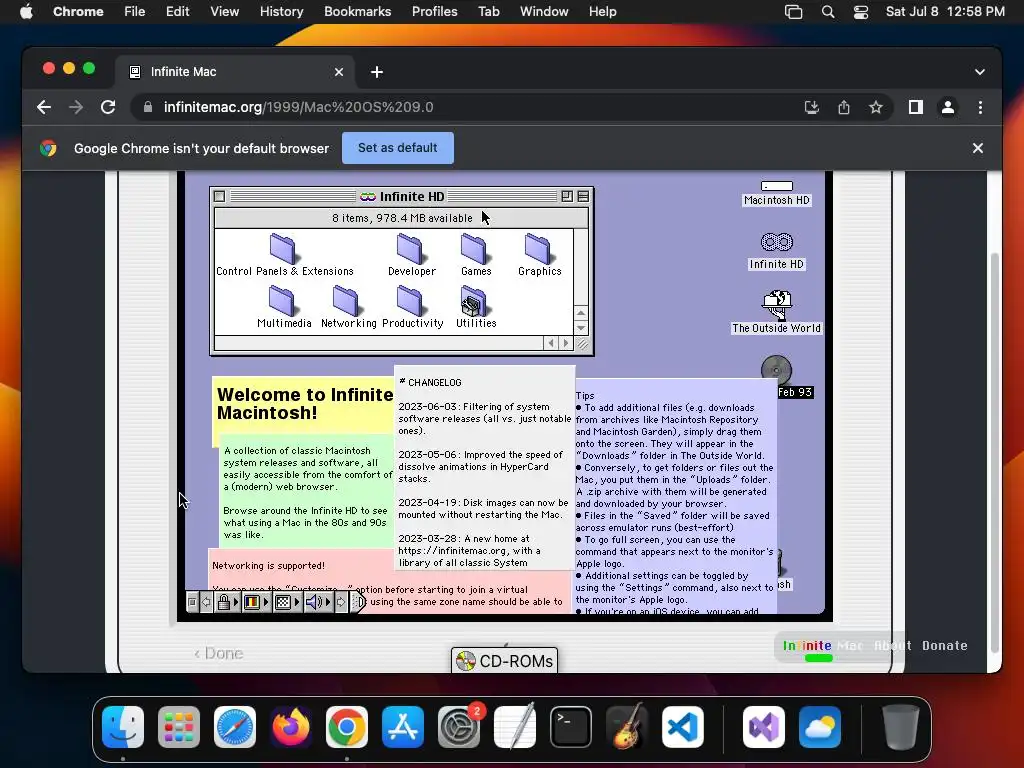Screen dimensions: 1024x768
Task: Open Spotlight search in menu bar
Action: point(827,12)
